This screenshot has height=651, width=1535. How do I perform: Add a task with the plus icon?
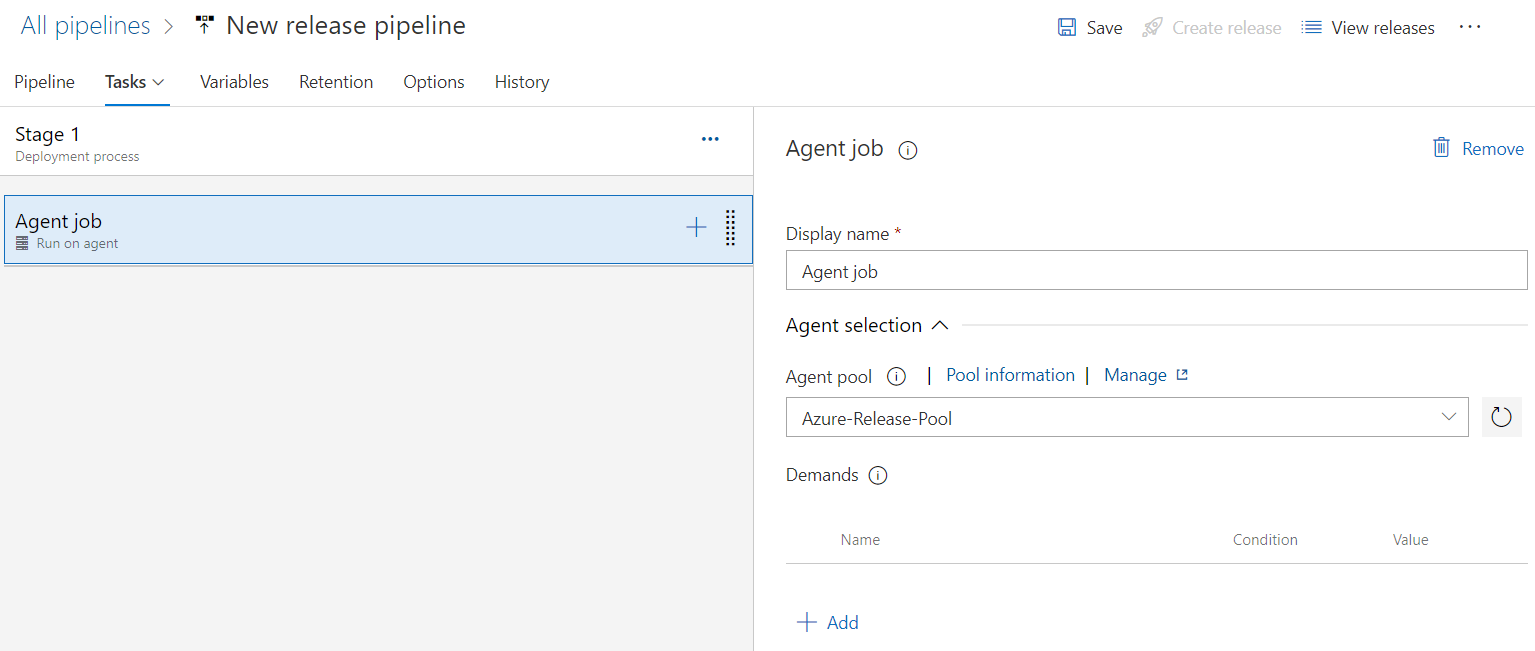click(696, 228)
